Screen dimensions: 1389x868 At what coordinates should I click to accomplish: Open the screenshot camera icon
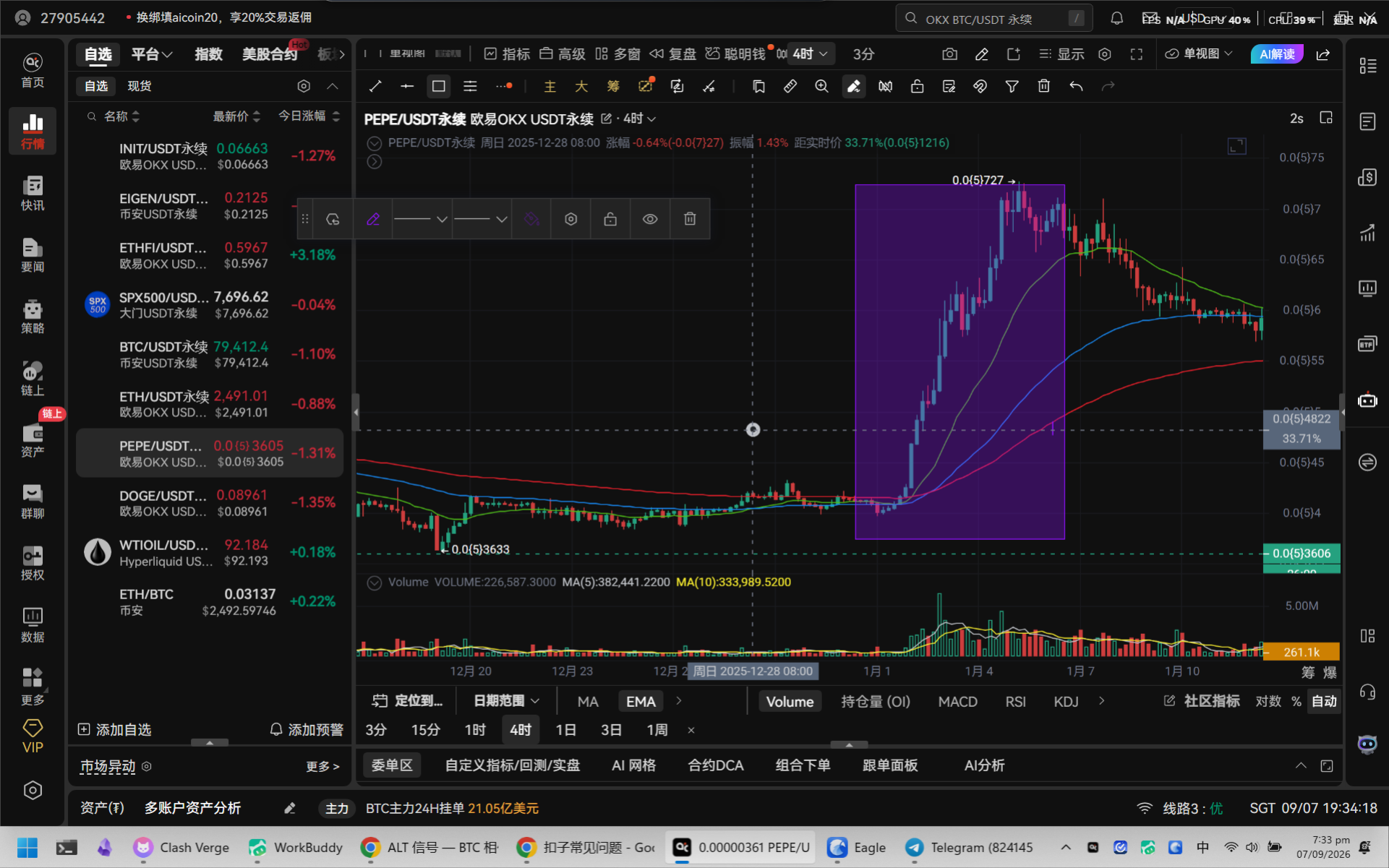[950, 54]
